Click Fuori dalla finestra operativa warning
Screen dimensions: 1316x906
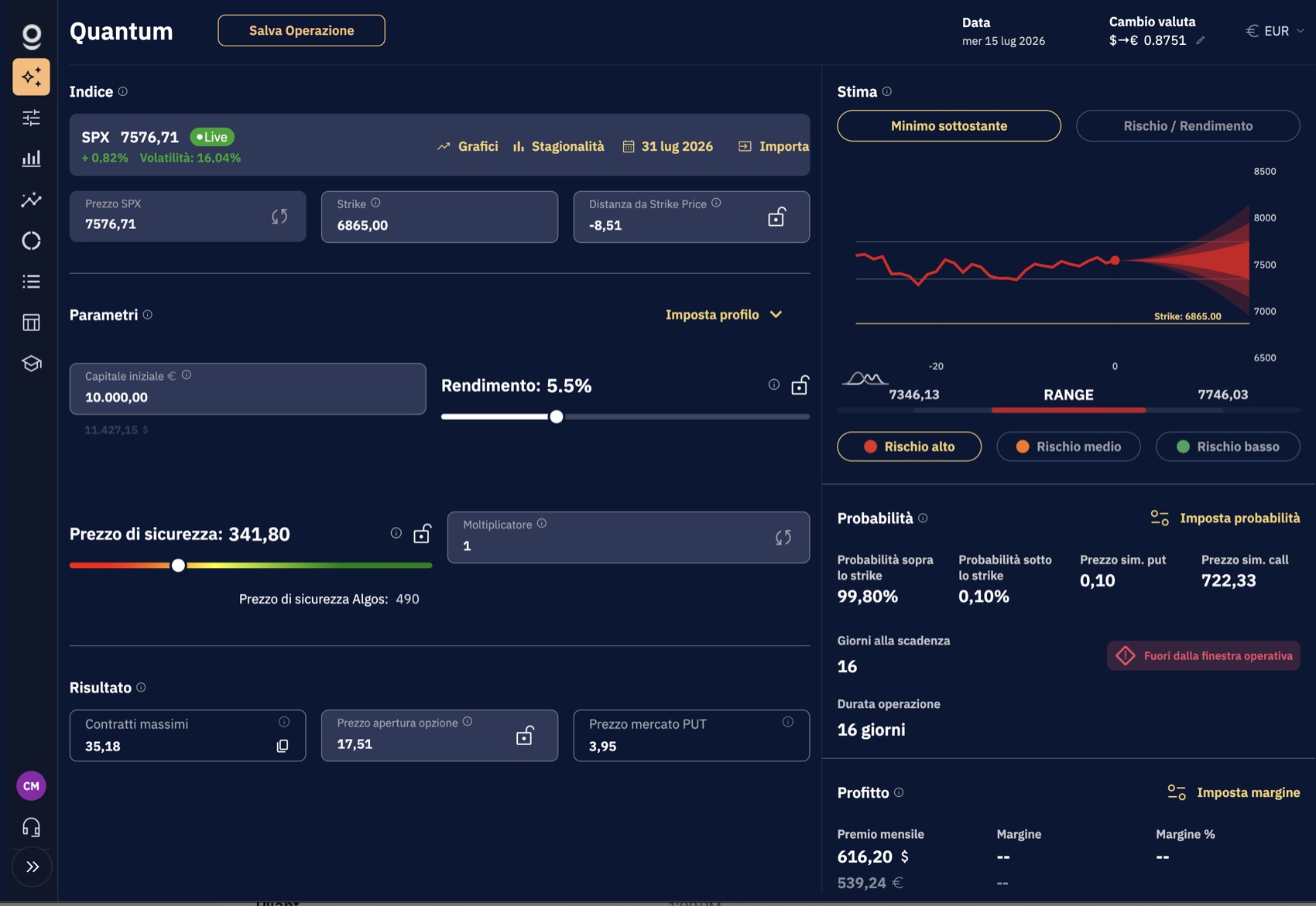point(1204,655)
